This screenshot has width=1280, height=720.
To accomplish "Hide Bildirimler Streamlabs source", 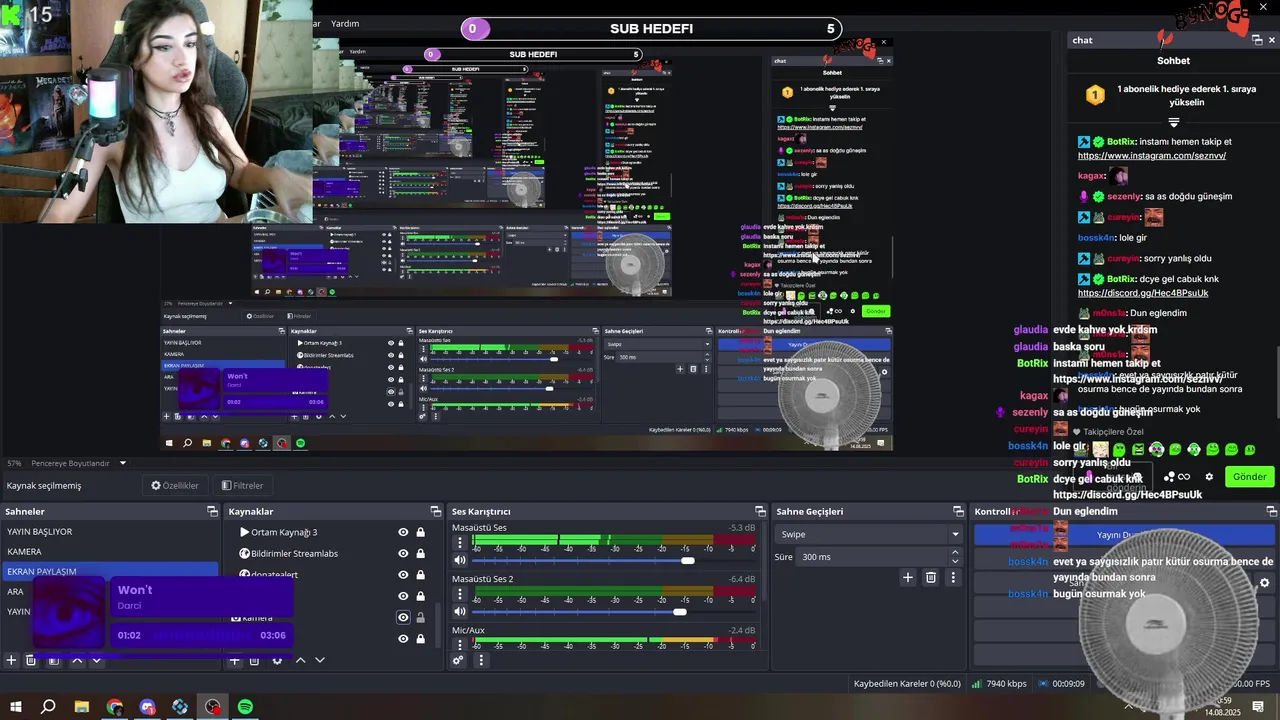I will [x=403, y=553].
